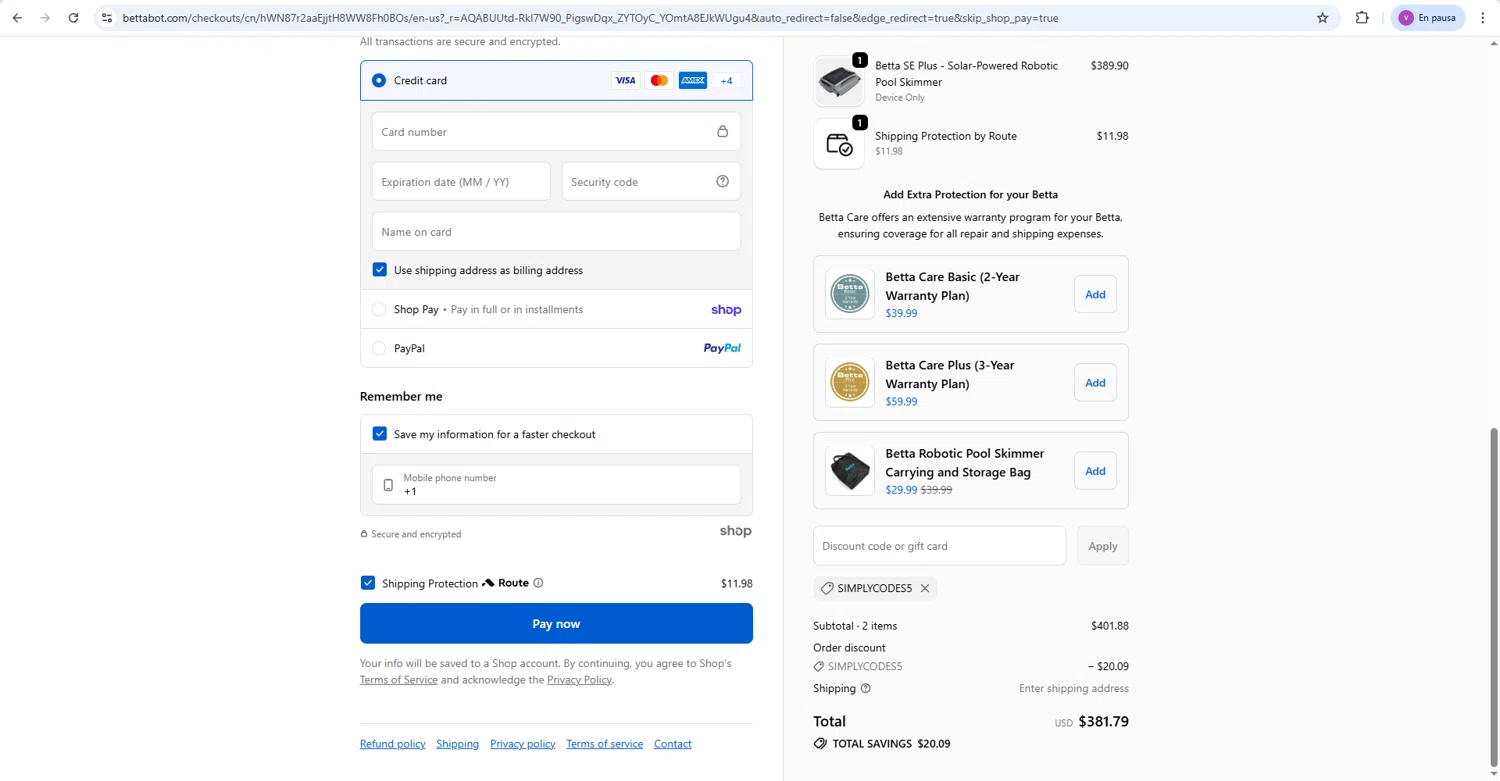Click the Betta Care Basic badge thumbnail

[x=850, y=294]
